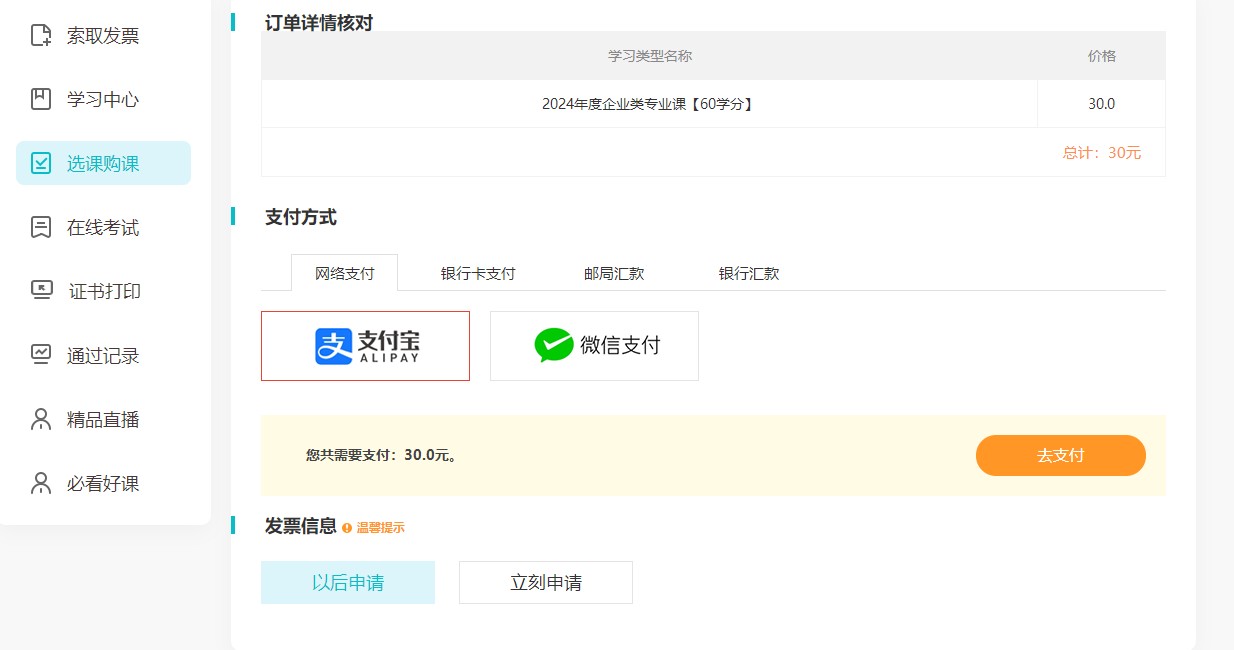
Task: Switch to the 银行卡支付 tab
Action: pos(478,273)
